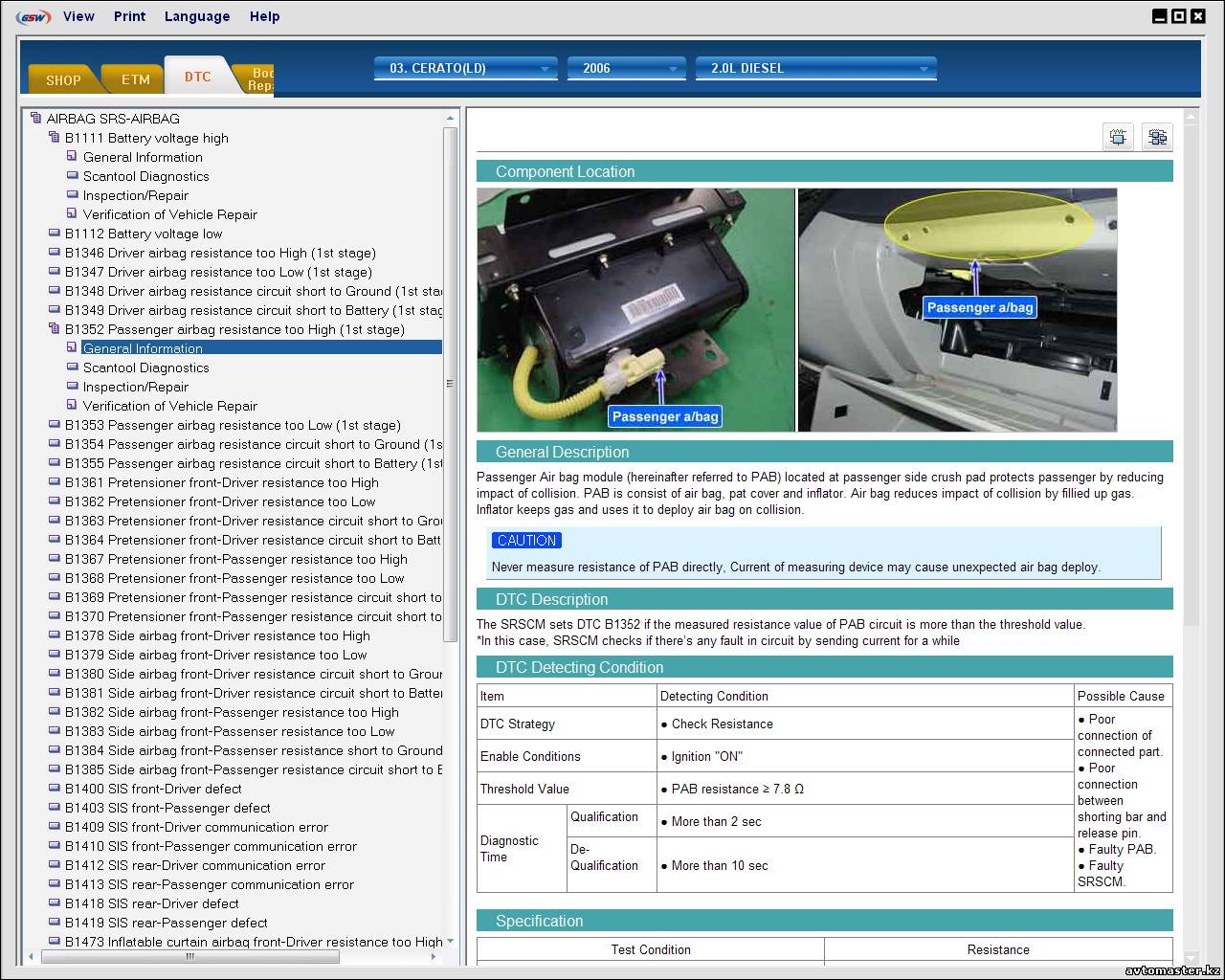Select Inspection/Repair under B1111

click(x=136, y=195)
